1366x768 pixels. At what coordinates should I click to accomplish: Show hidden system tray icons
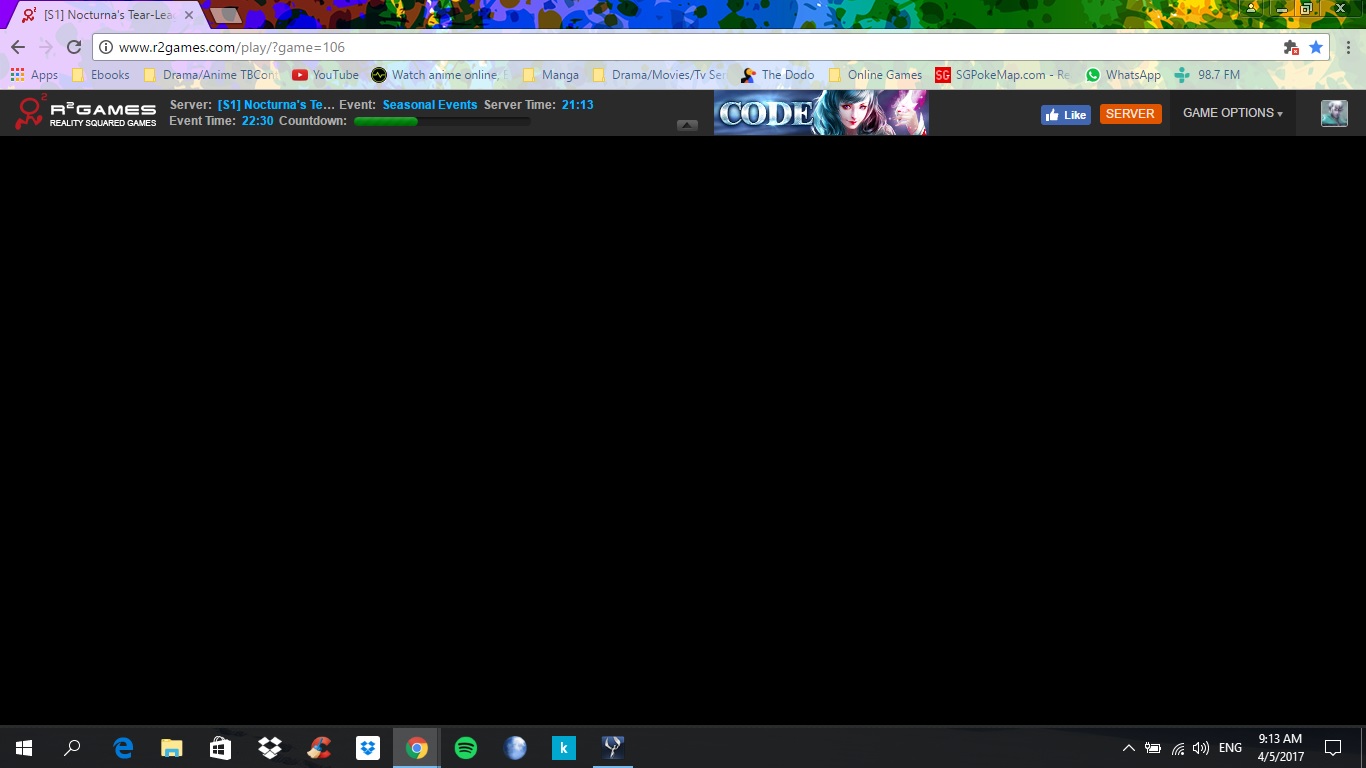tap(1128, 748)
